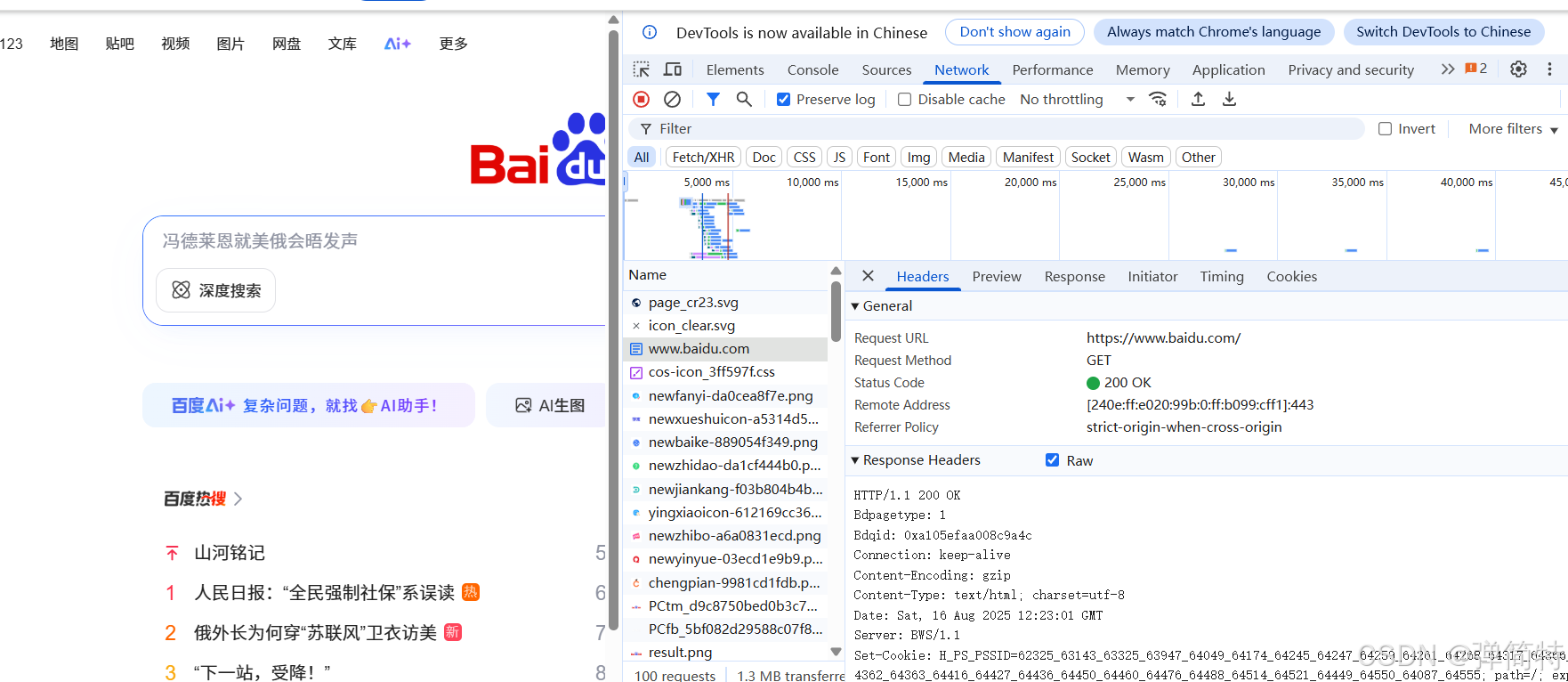Open the issues counter badge
1568x682 pixels.
(1476, 69)
